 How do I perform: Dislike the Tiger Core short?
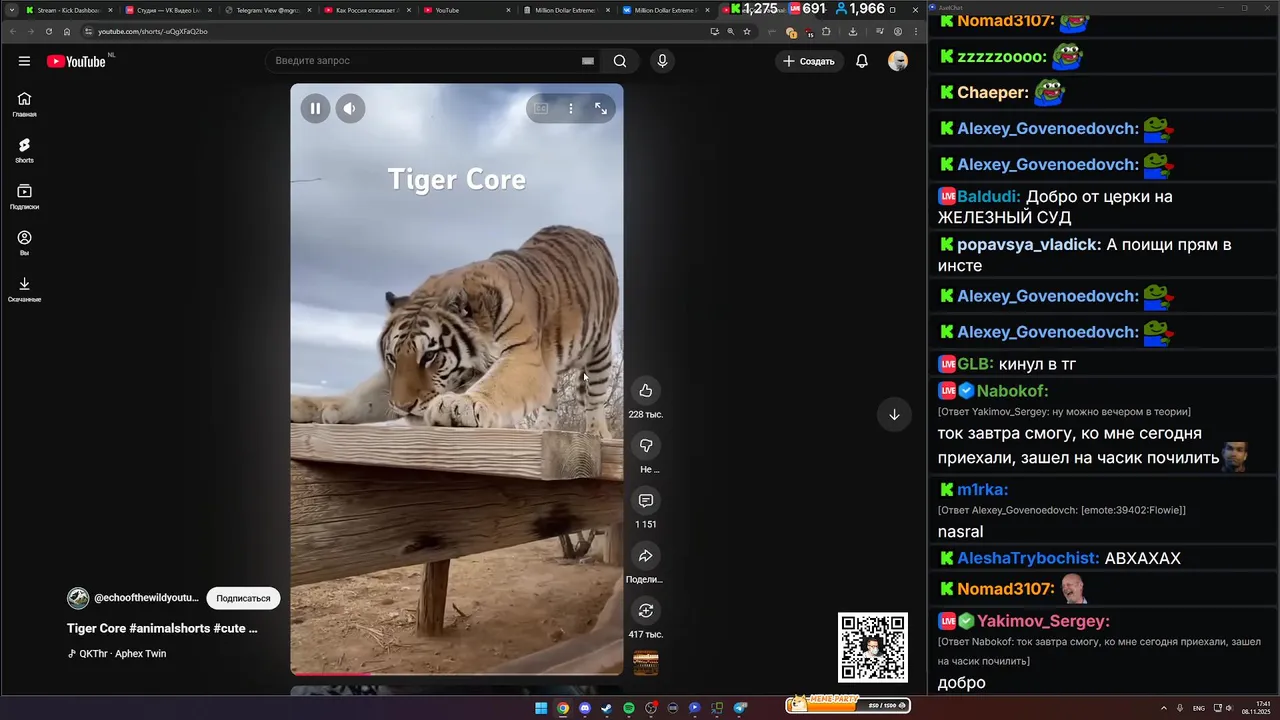click(645, 445)
